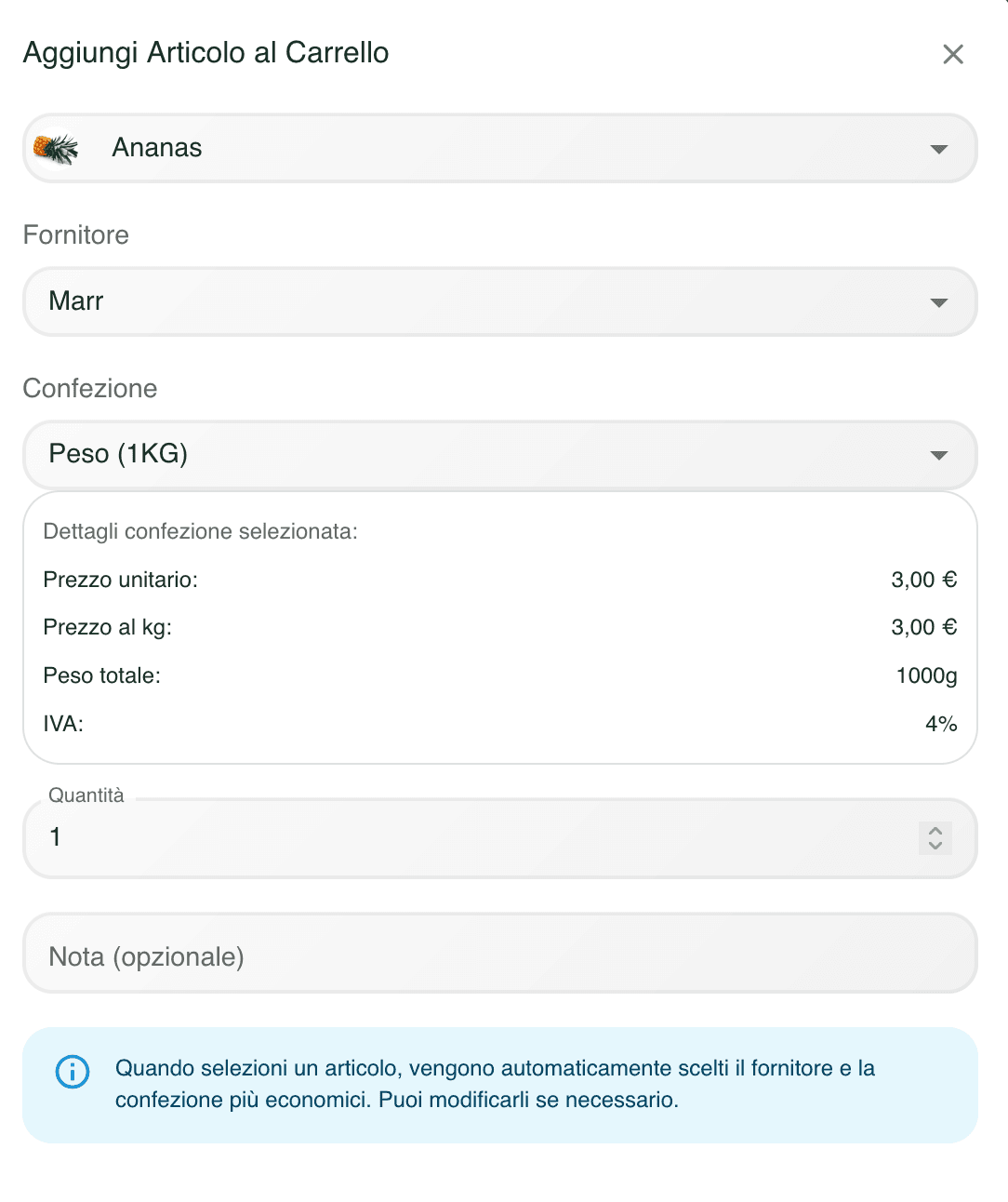
Task: Click the Fornitore section label
Action: click(x=75, y=235)
